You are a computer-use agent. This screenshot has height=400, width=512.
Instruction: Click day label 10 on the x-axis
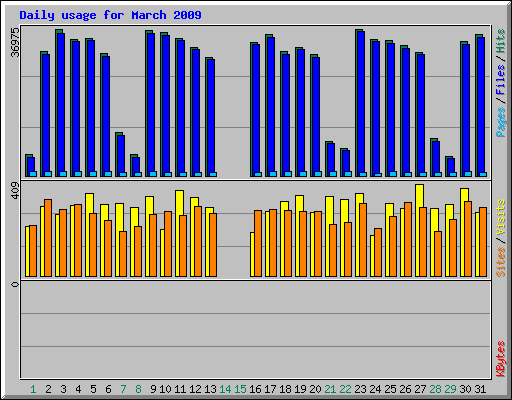(x=165, y=389)
